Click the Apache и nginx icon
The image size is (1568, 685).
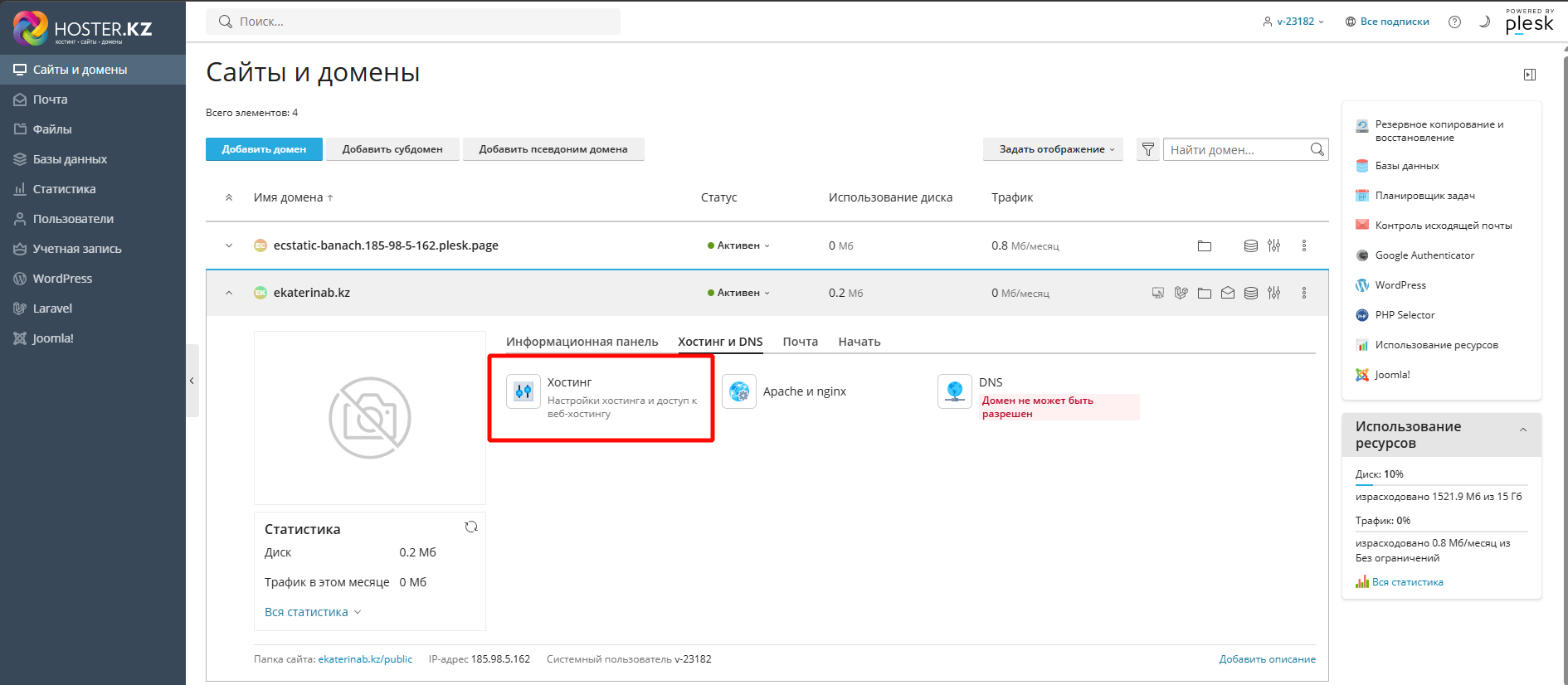coord(739,391)
